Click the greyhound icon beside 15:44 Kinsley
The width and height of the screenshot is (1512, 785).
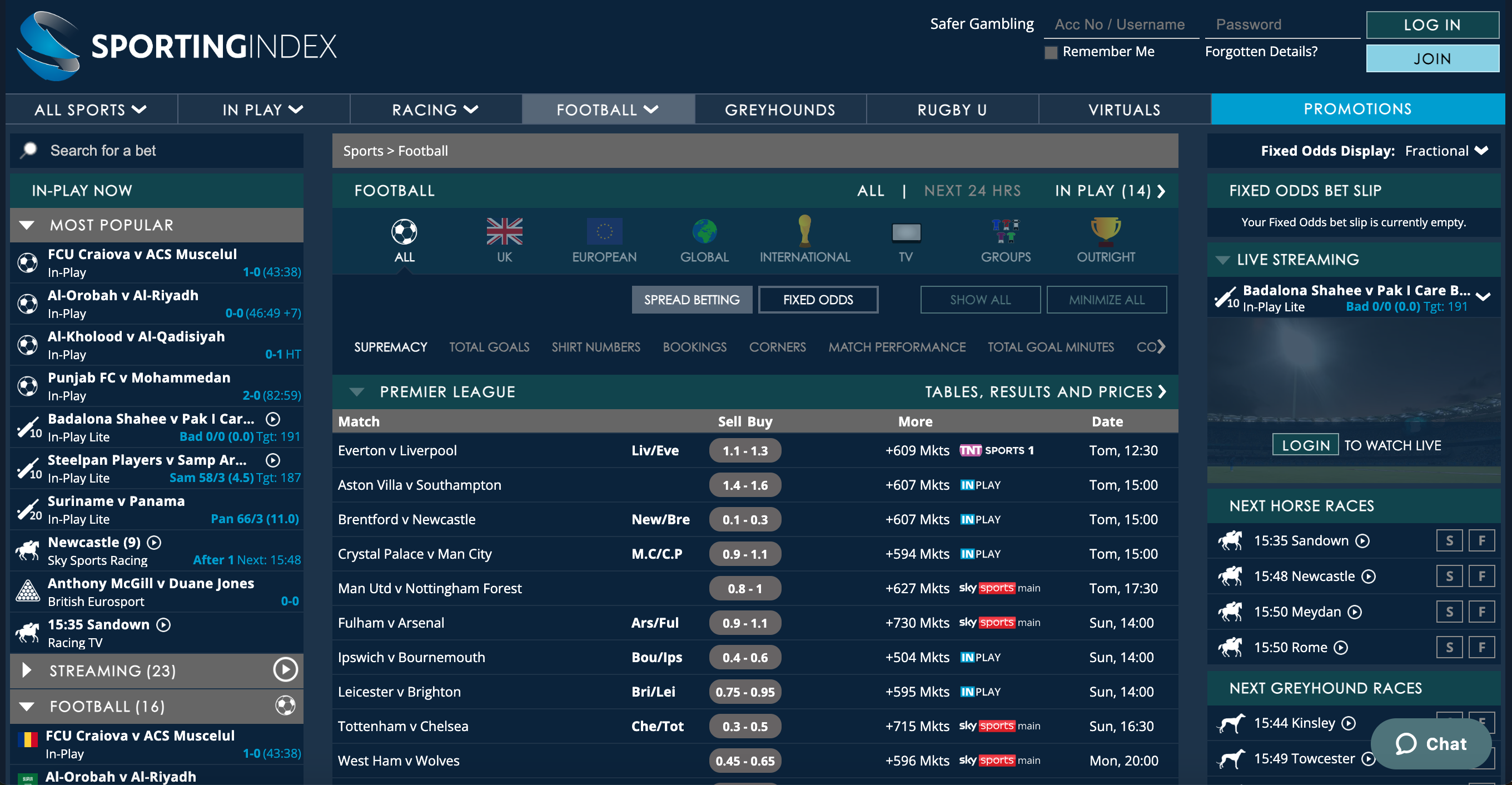click(1231, 723)
